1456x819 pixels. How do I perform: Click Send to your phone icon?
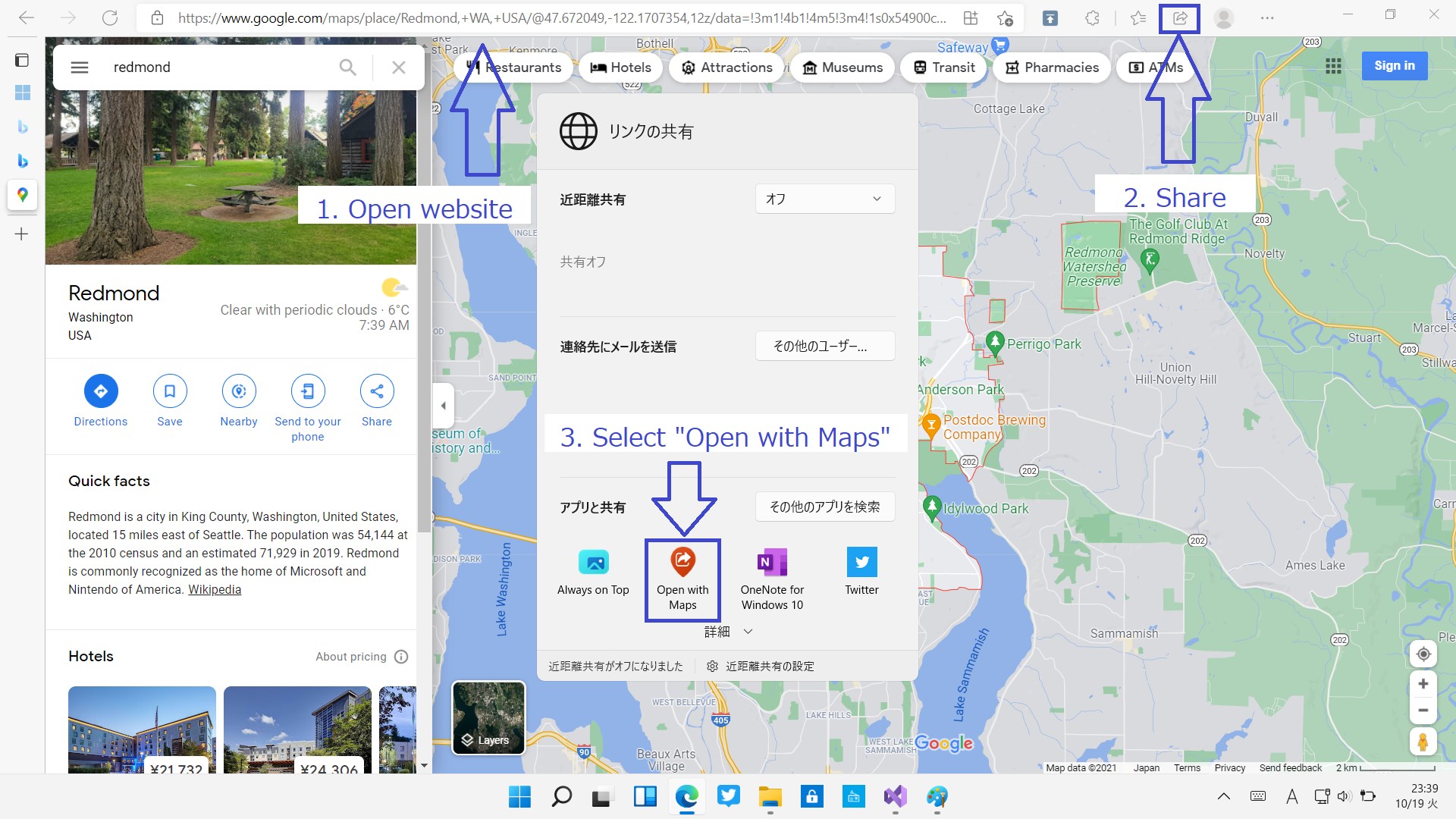click(308, 391)
